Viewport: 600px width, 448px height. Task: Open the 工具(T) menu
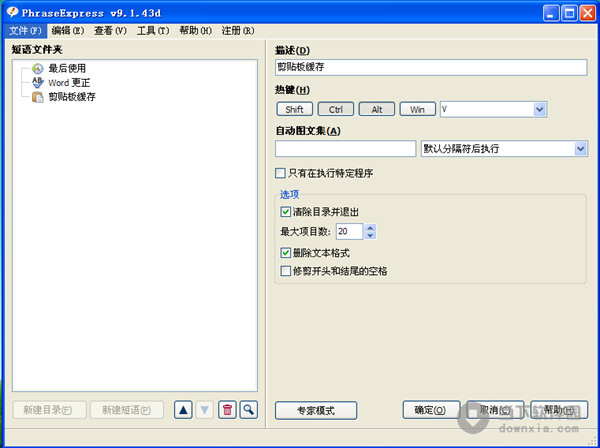[x=153, y=31]
